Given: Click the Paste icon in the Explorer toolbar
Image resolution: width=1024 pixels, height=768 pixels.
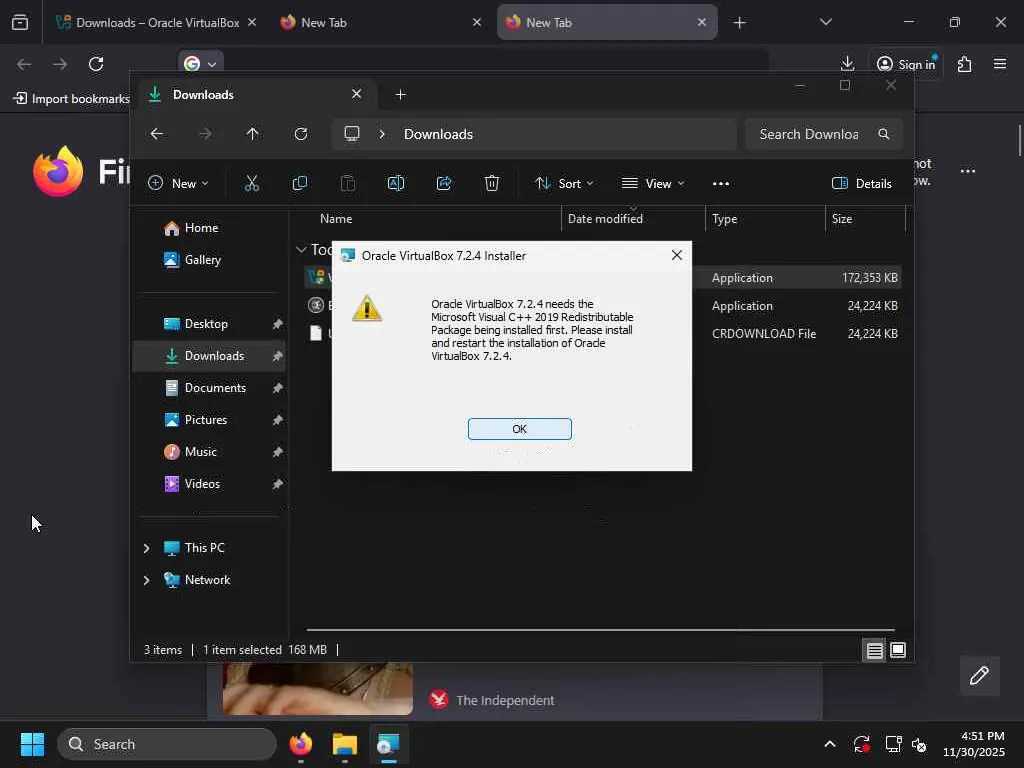Looking at the screenshot, I should coord(348,184).
